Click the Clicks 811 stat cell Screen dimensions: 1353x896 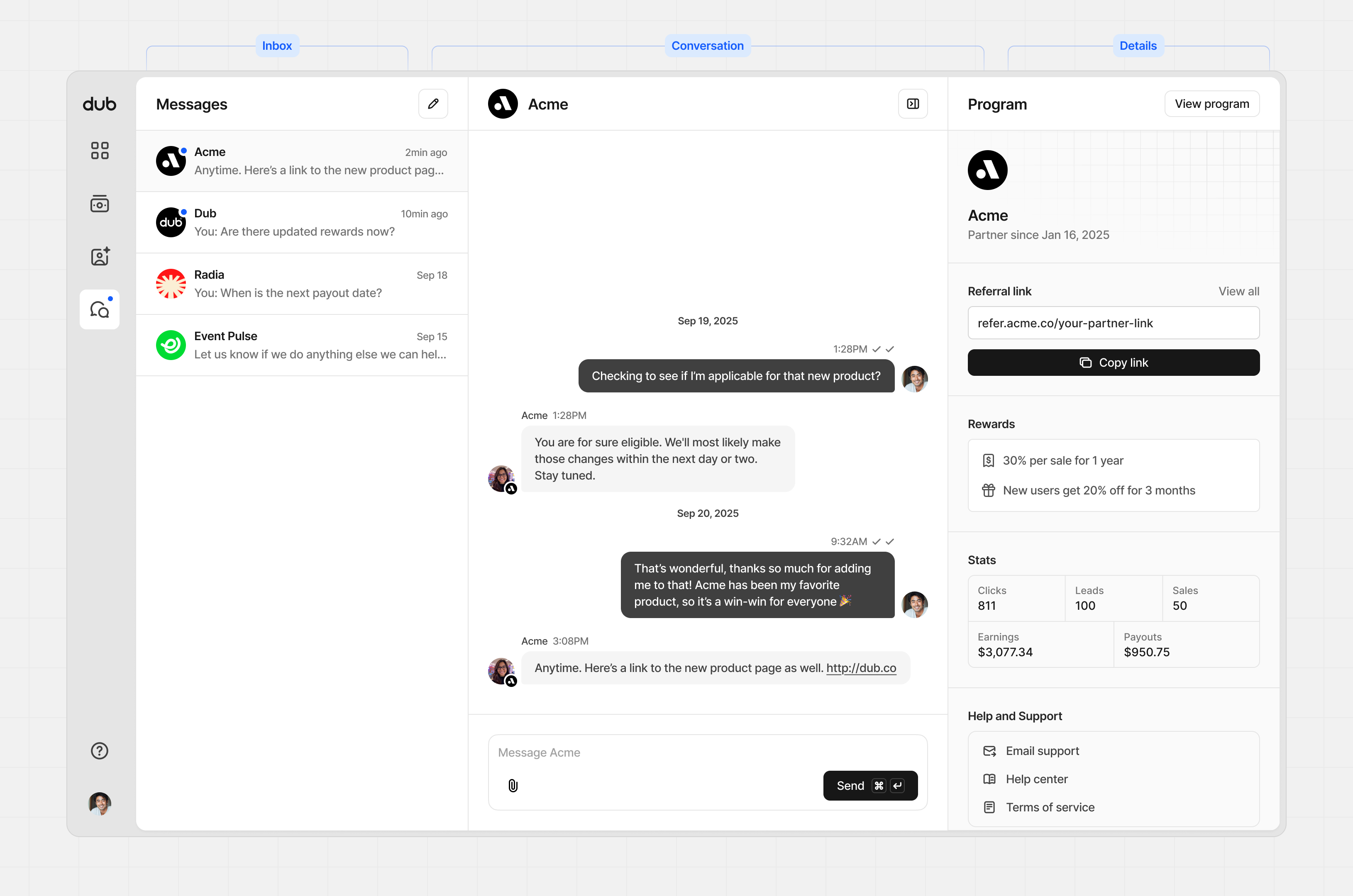1016,598
